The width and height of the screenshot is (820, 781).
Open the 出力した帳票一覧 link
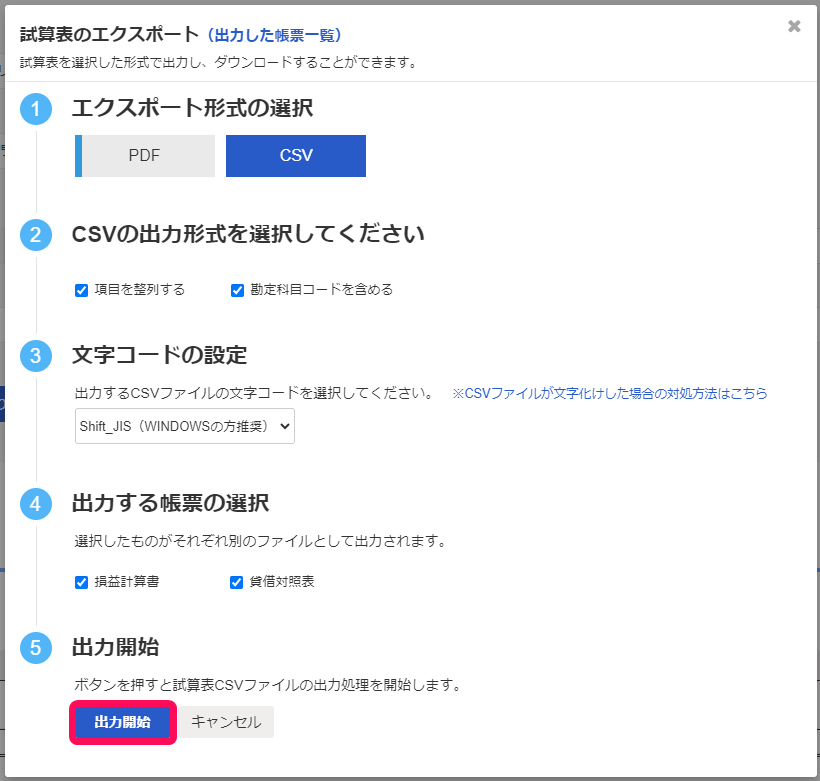tap(275, 35)
